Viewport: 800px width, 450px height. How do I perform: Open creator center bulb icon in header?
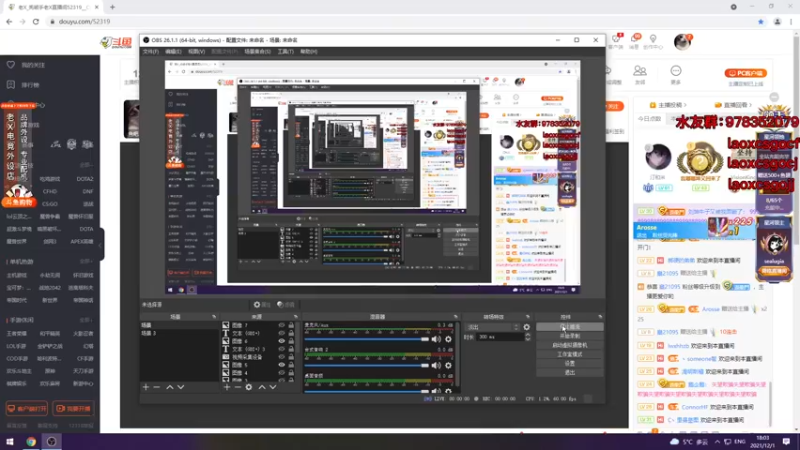click(653, 42)
